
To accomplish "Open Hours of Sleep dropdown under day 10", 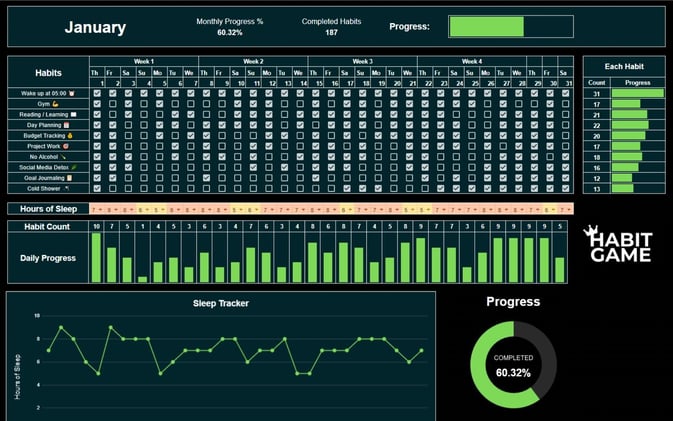I will point(242,210).
